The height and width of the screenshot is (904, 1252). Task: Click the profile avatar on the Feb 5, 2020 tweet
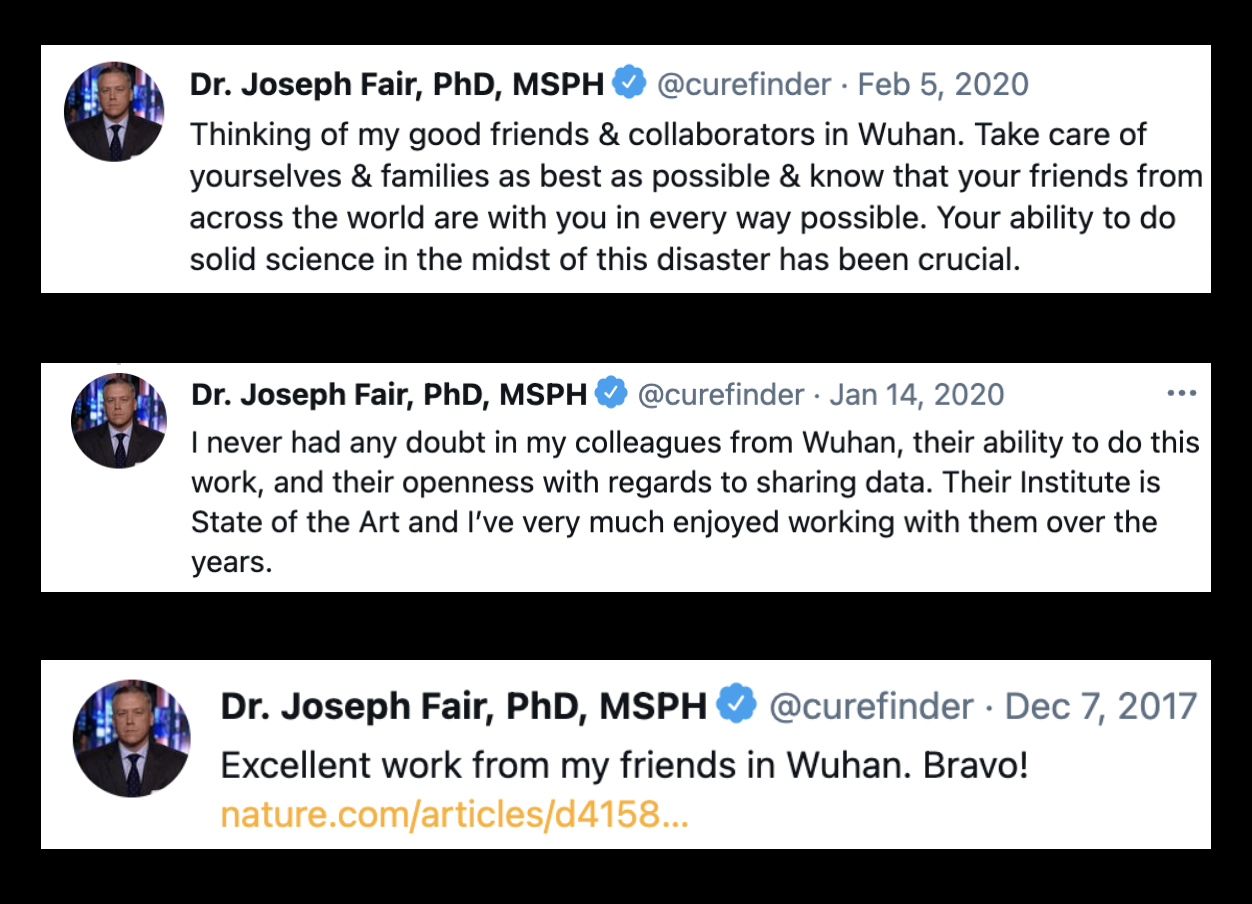click(x=114, y=112)
